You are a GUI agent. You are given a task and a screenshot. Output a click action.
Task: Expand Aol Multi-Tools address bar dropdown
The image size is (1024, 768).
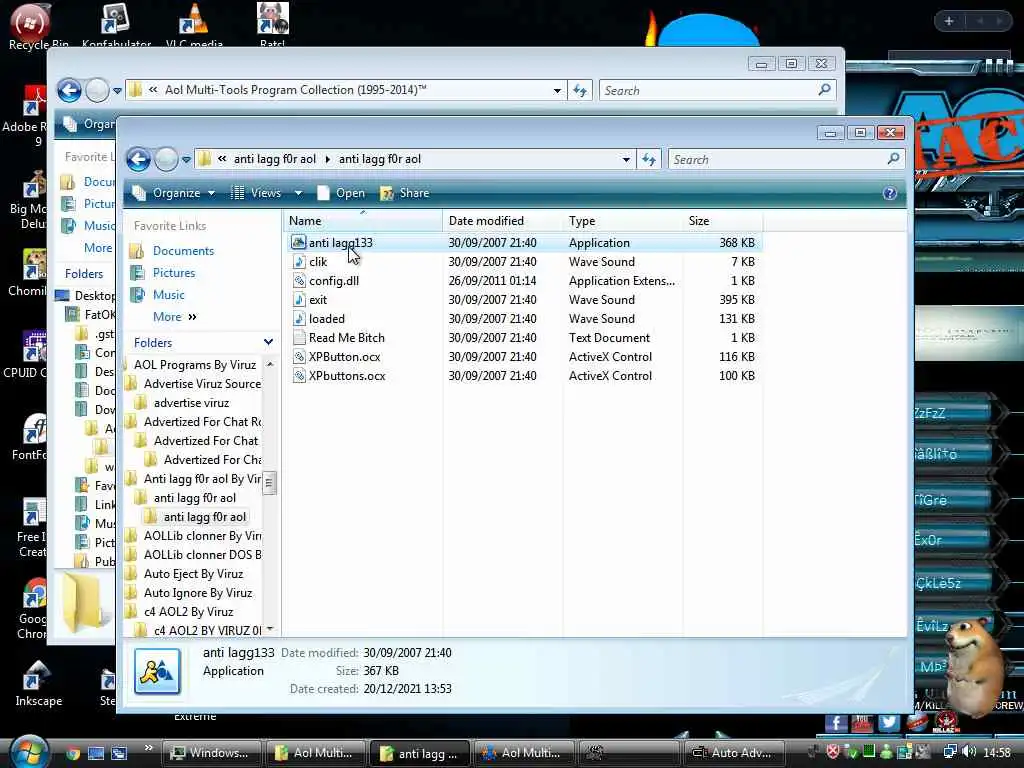click(557, 90)
